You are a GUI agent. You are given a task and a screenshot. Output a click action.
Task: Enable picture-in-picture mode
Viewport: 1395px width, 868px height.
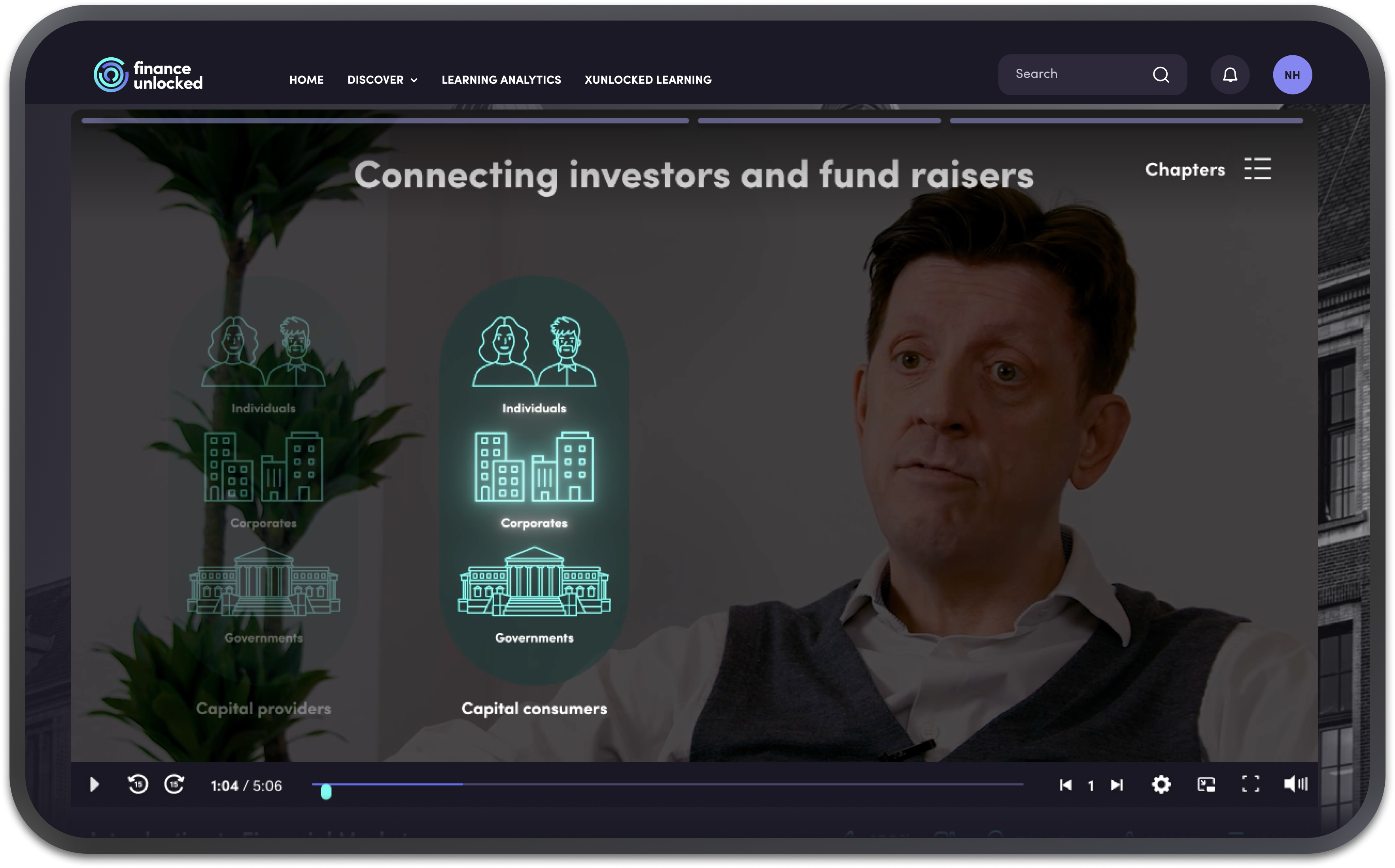pyautogui.click(x=1206, y=784)
